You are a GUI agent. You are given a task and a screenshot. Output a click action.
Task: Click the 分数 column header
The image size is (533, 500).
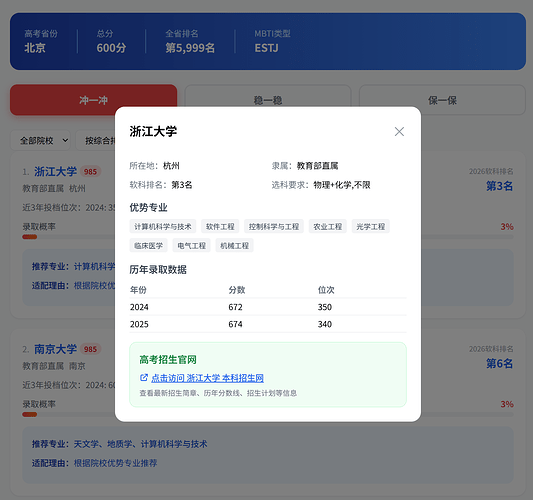tap(237, 290)
